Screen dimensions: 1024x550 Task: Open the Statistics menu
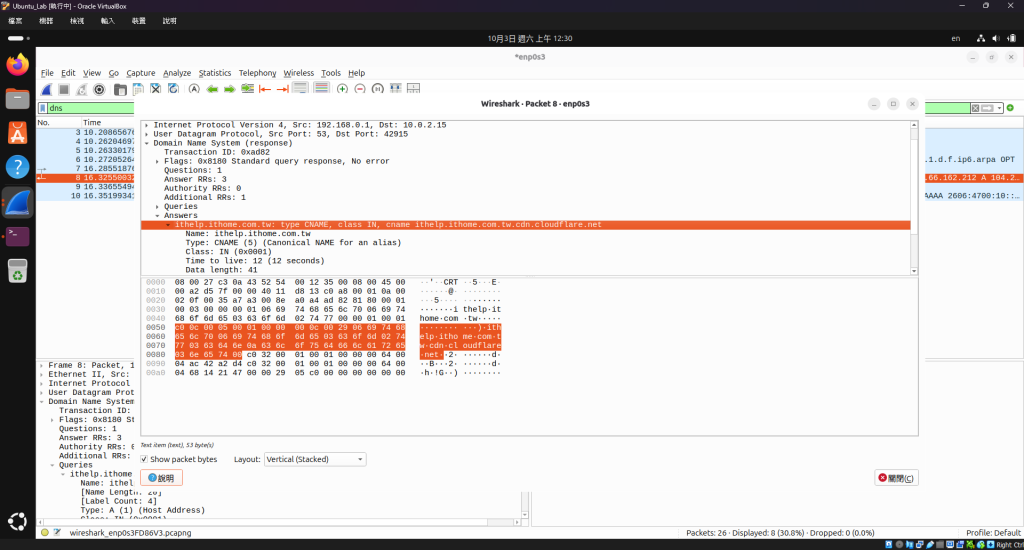(215, 73)
